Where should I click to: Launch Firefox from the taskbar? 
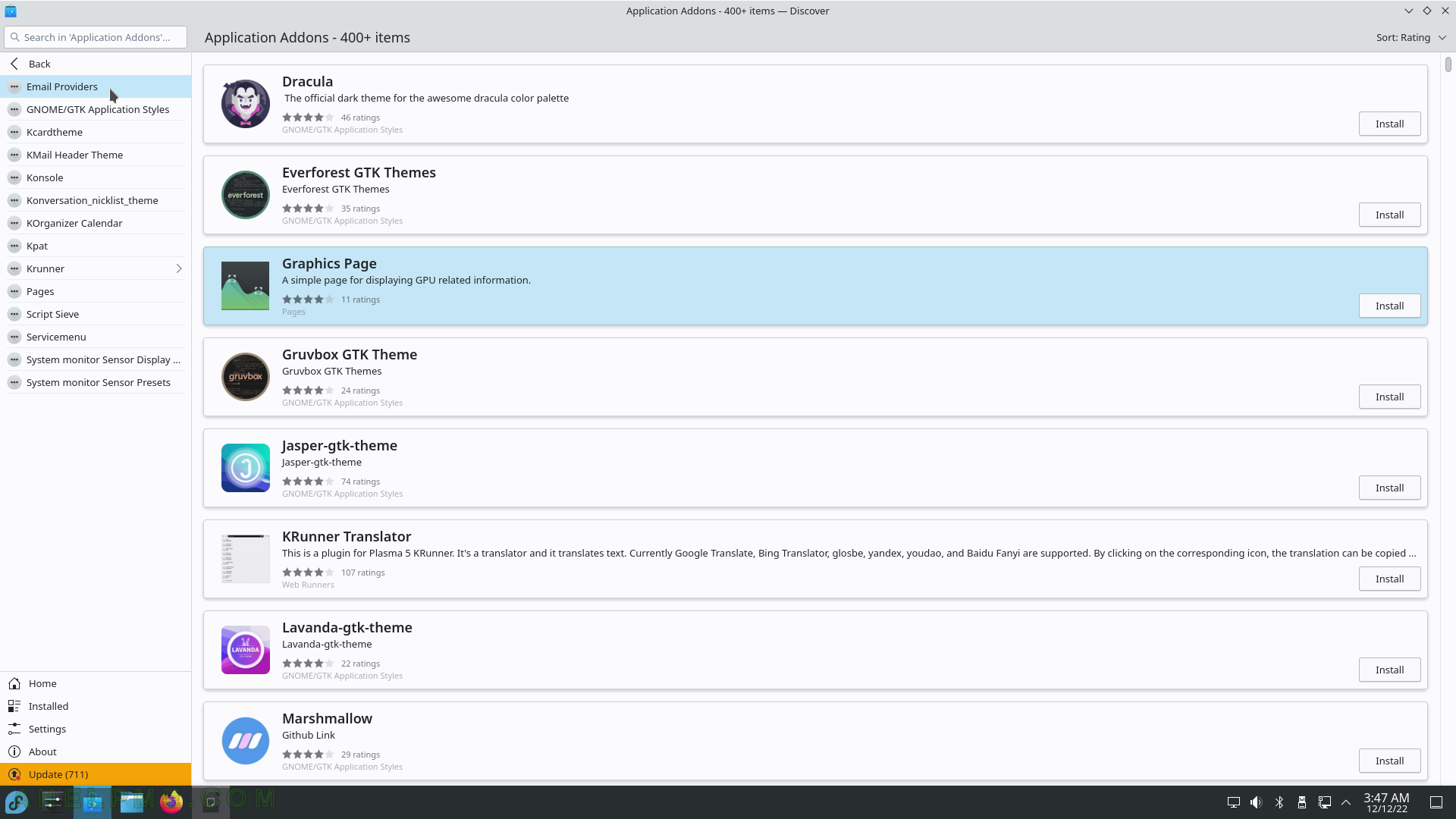171,802
